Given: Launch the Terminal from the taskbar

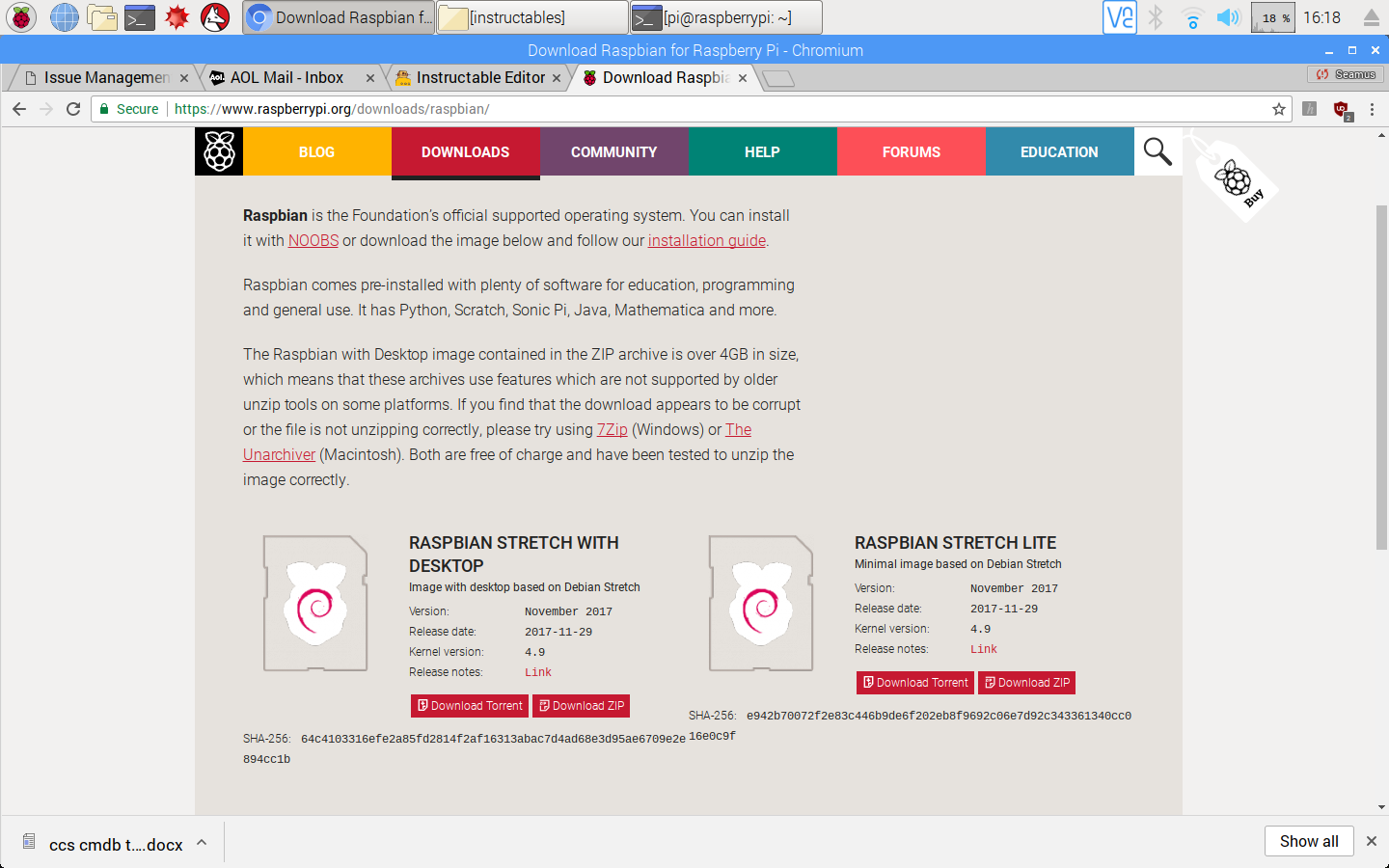Looking at the screenshot, I should [140, 16].
